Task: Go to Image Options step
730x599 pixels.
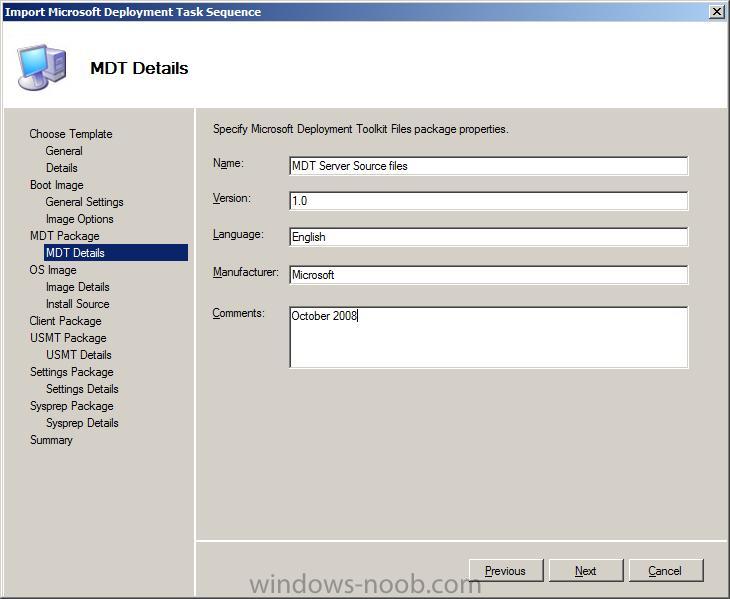Action: [x=80, y=219]
